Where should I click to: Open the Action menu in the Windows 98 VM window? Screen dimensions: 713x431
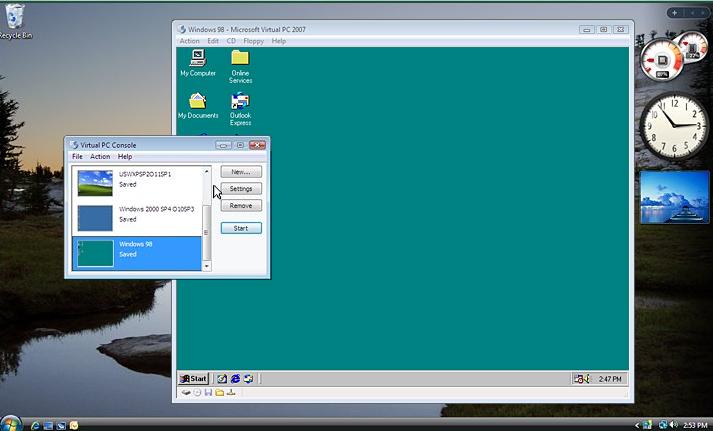[189, 41]
